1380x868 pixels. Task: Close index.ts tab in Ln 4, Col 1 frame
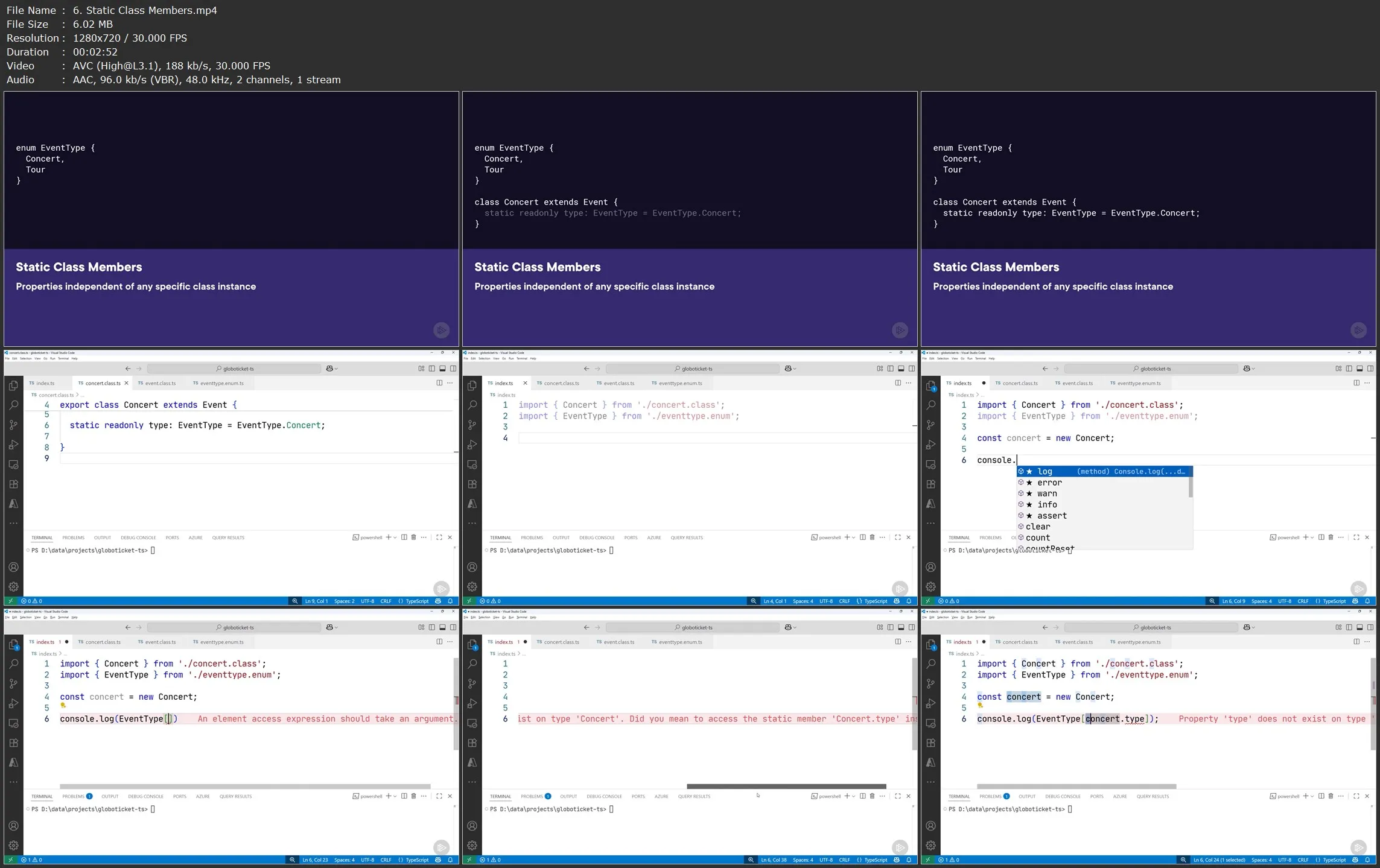pyautogui.click(x=525, y=383)
